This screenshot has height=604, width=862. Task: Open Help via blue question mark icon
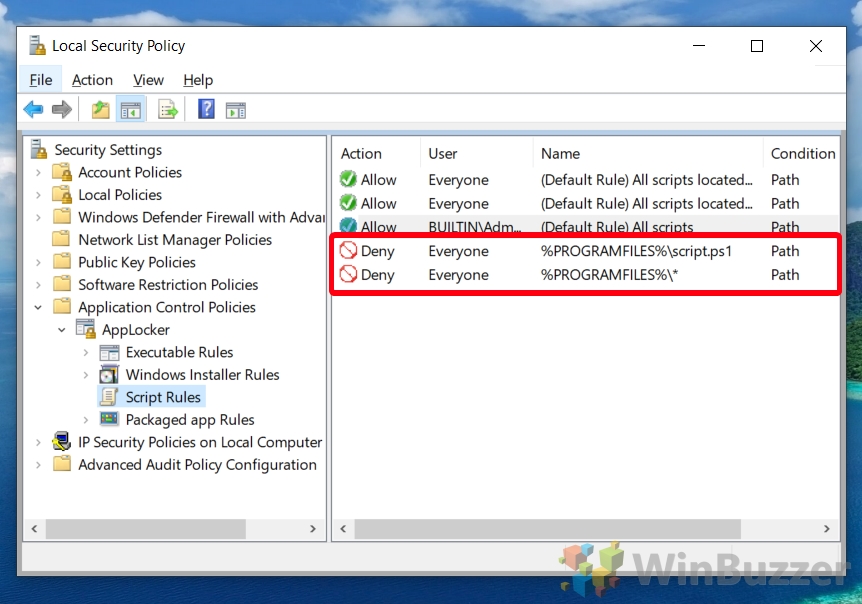(206, 110)
